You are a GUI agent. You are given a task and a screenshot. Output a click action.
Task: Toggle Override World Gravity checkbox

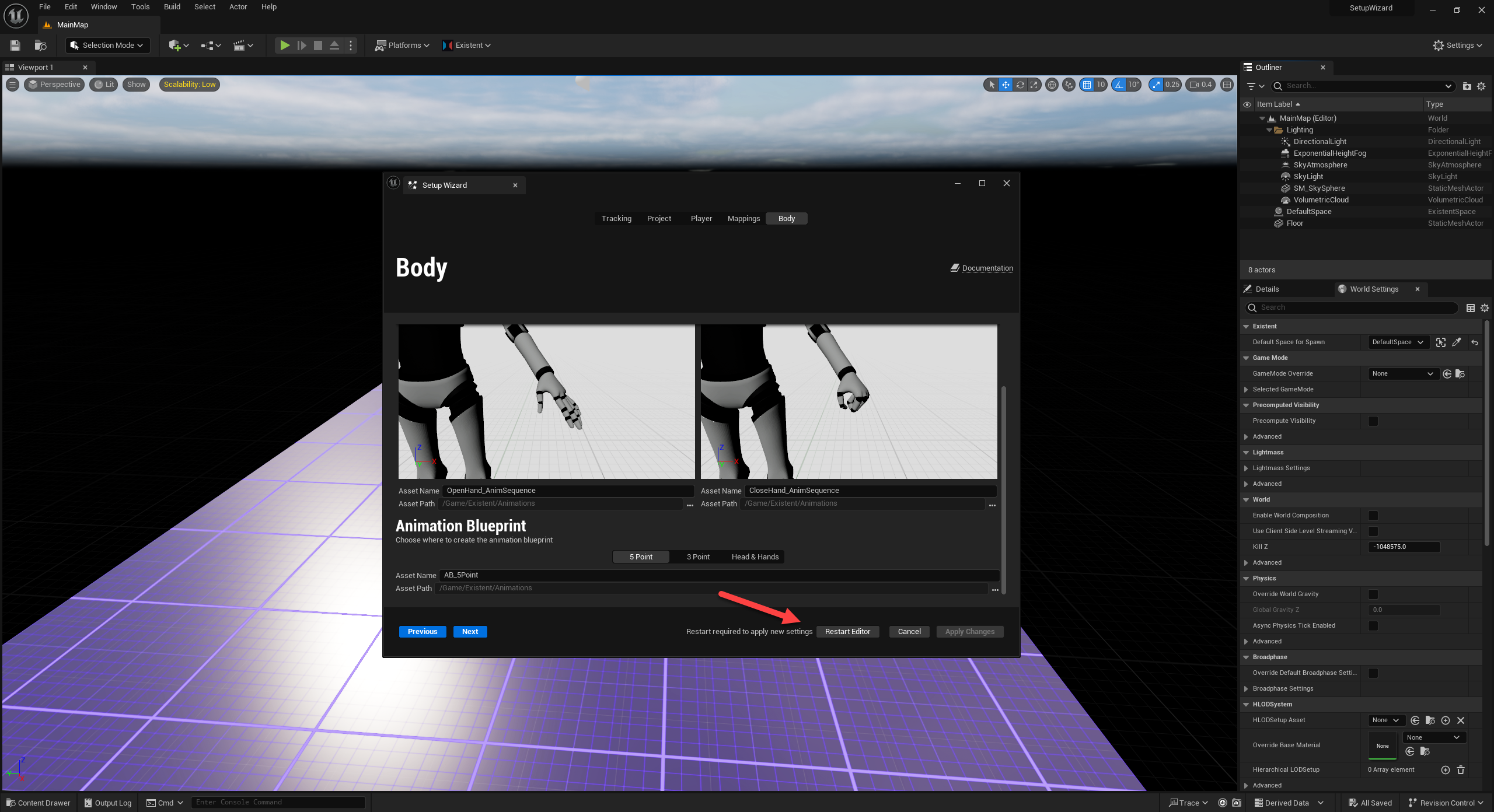click(x=1373, y=594)
